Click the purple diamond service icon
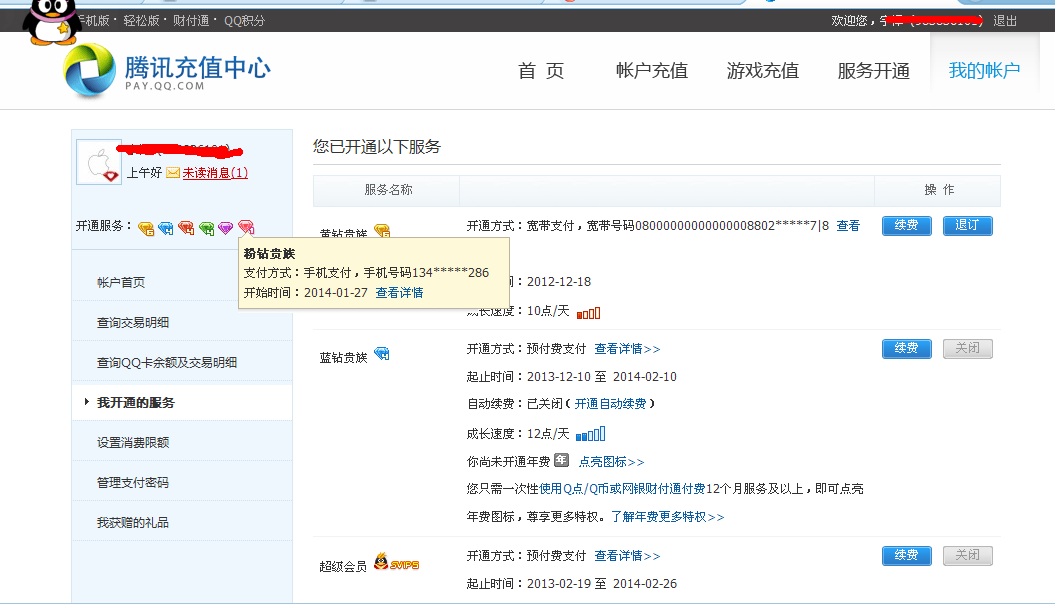This screenshot has width=1055, height=605. pyautogui.click(x=226, y=228)
